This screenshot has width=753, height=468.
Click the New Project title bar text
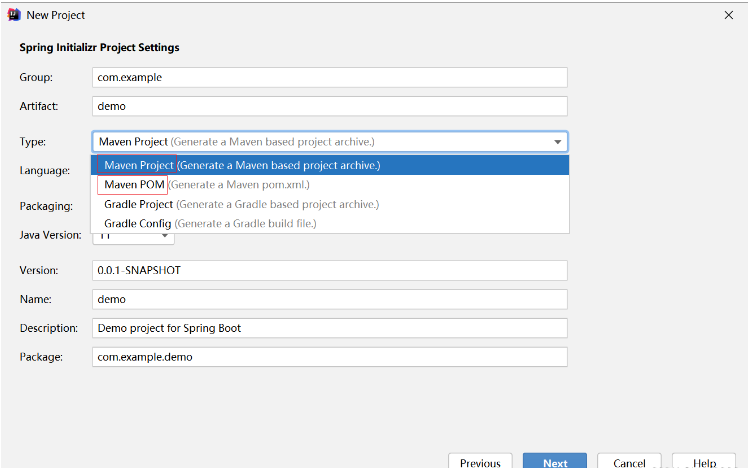(56, 15)
